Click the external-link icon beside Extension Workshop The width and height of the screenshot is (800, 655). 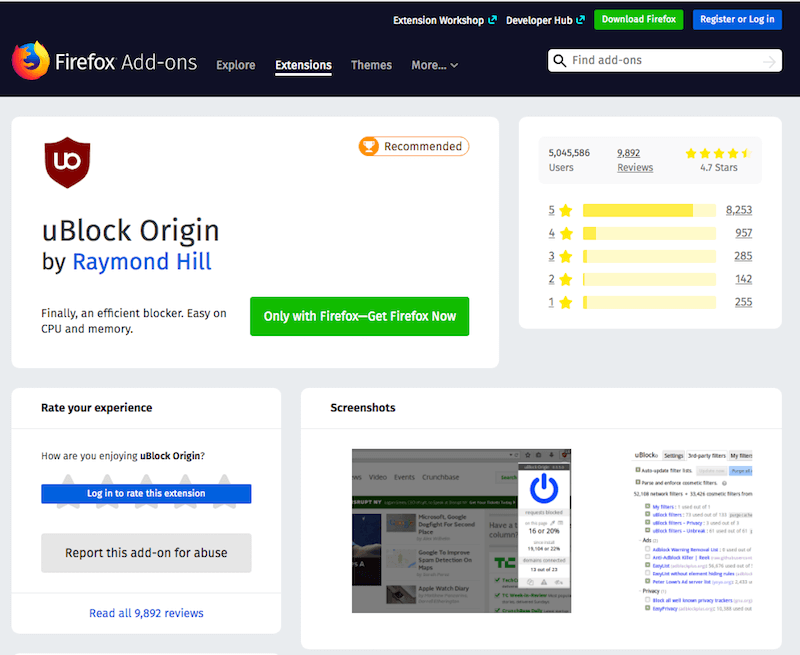point(492,20)
